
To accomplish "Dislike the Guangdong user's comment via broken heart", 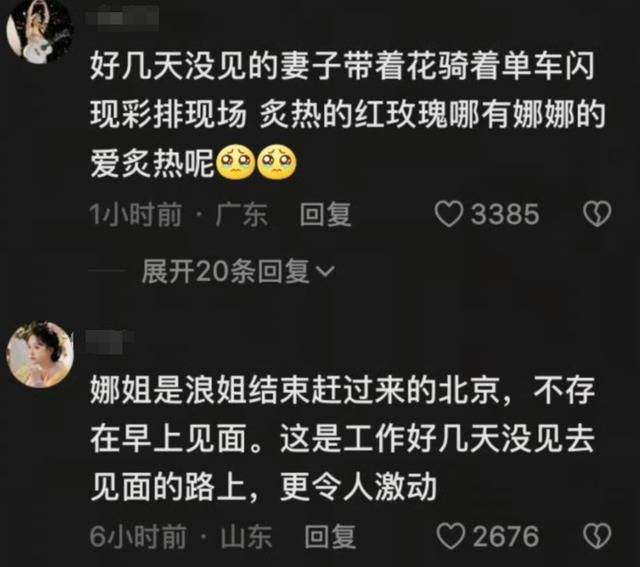I will pos(597,214).
